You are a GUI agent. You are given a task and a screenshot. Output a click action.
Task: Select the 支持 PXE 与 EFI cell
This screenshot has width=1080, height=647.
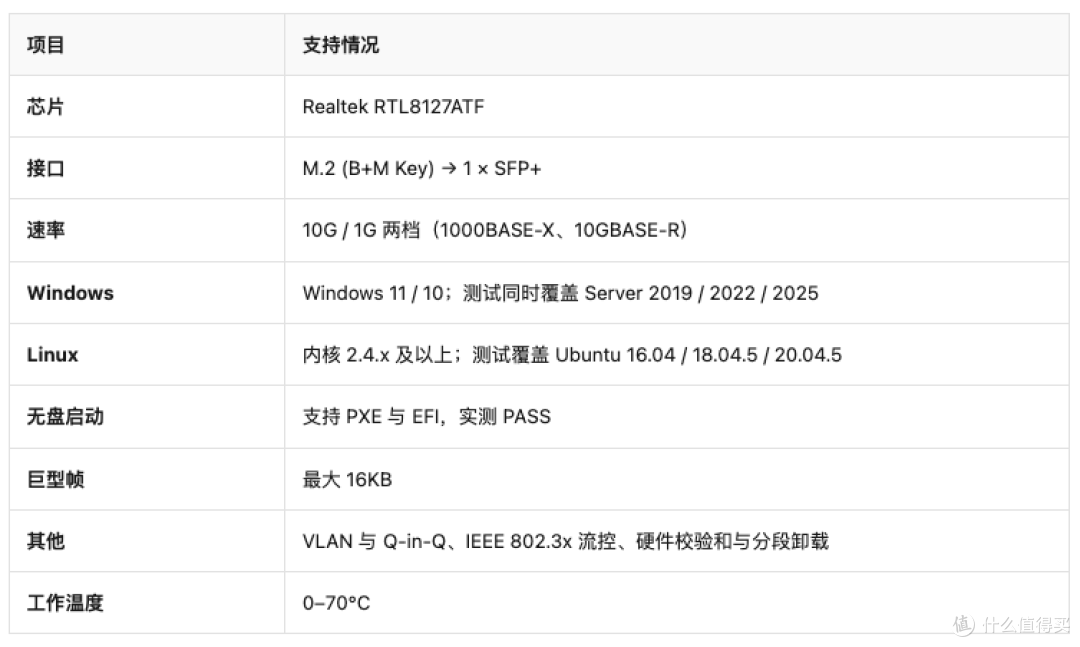point(677,417)
